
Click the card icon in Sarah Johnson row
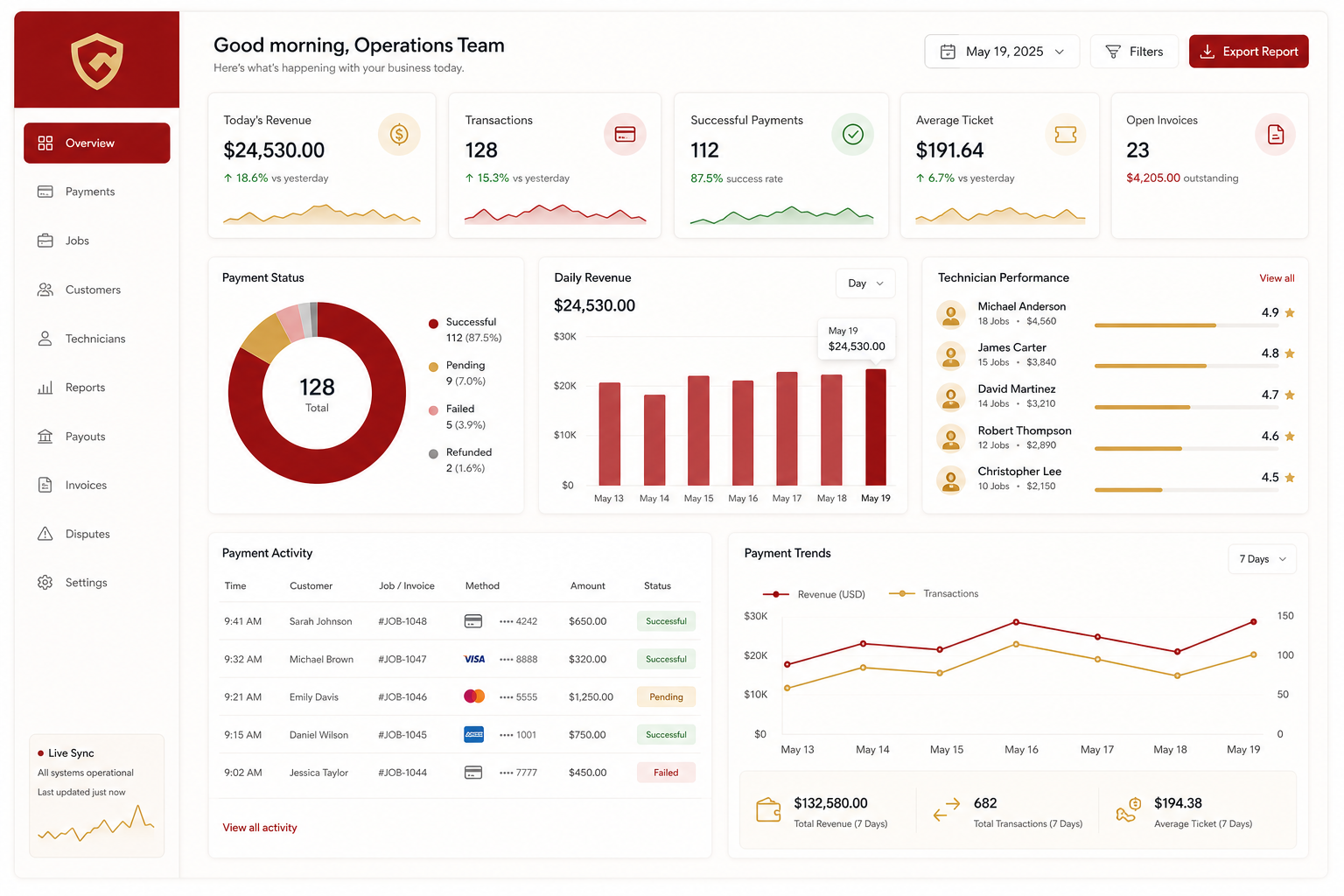pyautogui.click(x=473, y=621)
